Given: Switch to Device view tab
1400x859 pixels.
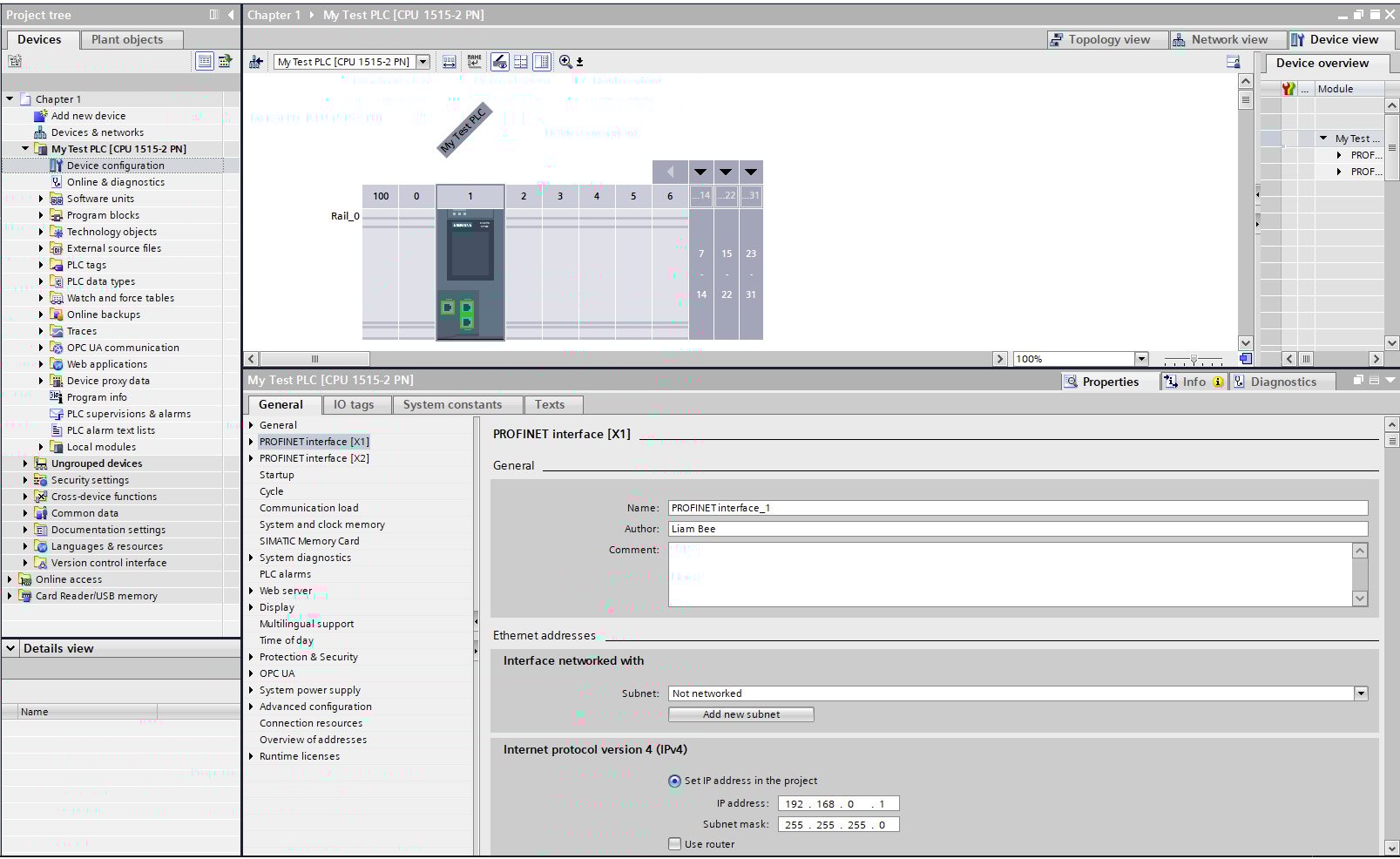Looking at the screenshot, I should pos(1340,39).
